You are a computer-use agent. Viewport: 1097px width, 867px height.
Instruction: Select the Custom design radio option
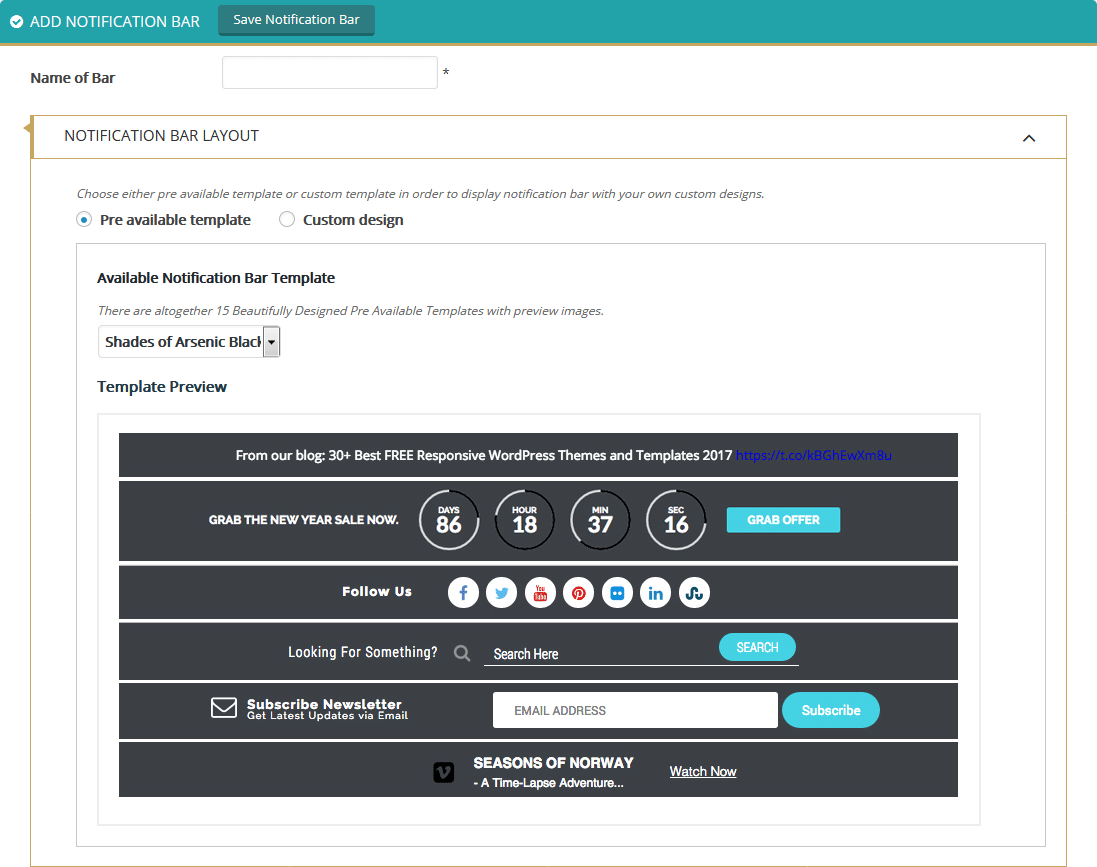click(287, 220)
